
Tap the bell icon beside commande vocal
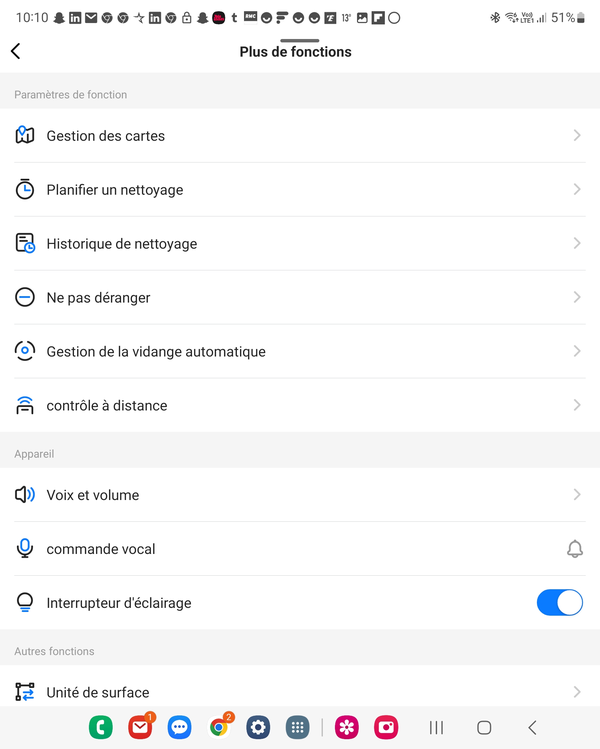(x=575, y=549)
